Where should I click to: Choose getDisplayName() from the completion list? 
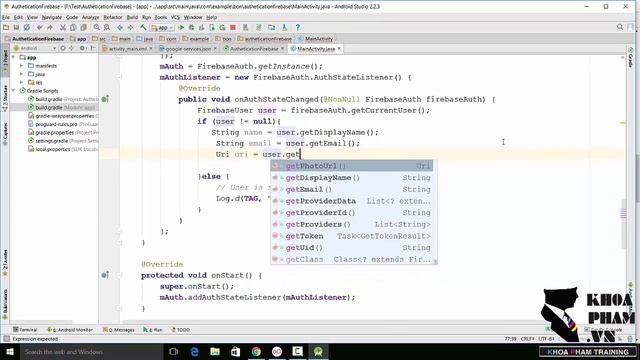pyautogui.click(x=352, y=178)
